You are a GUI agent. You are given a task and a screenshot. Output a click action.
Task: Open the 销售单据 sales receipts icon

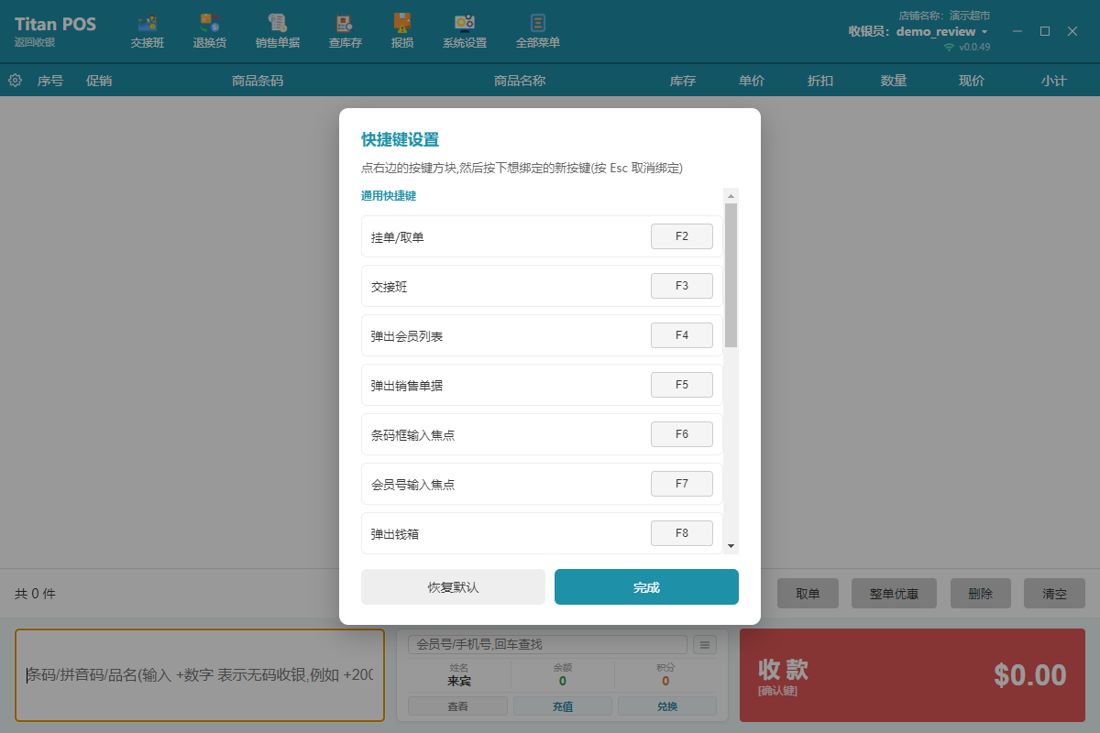[x=277, y=32]
